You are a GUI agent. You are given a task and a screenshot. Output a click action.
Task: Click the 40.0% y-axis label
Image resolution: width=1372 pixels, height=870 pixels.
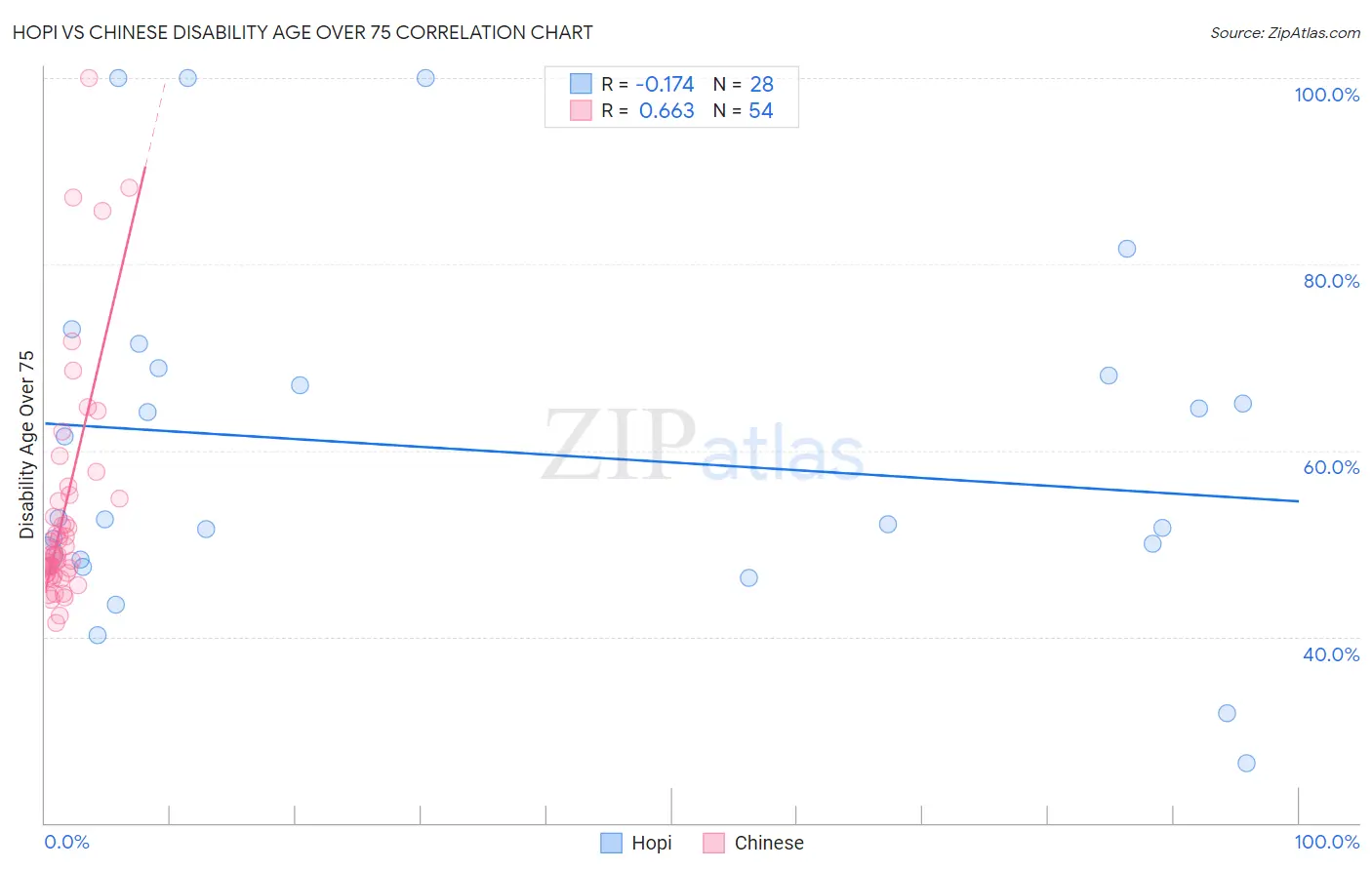point(1331,654)
